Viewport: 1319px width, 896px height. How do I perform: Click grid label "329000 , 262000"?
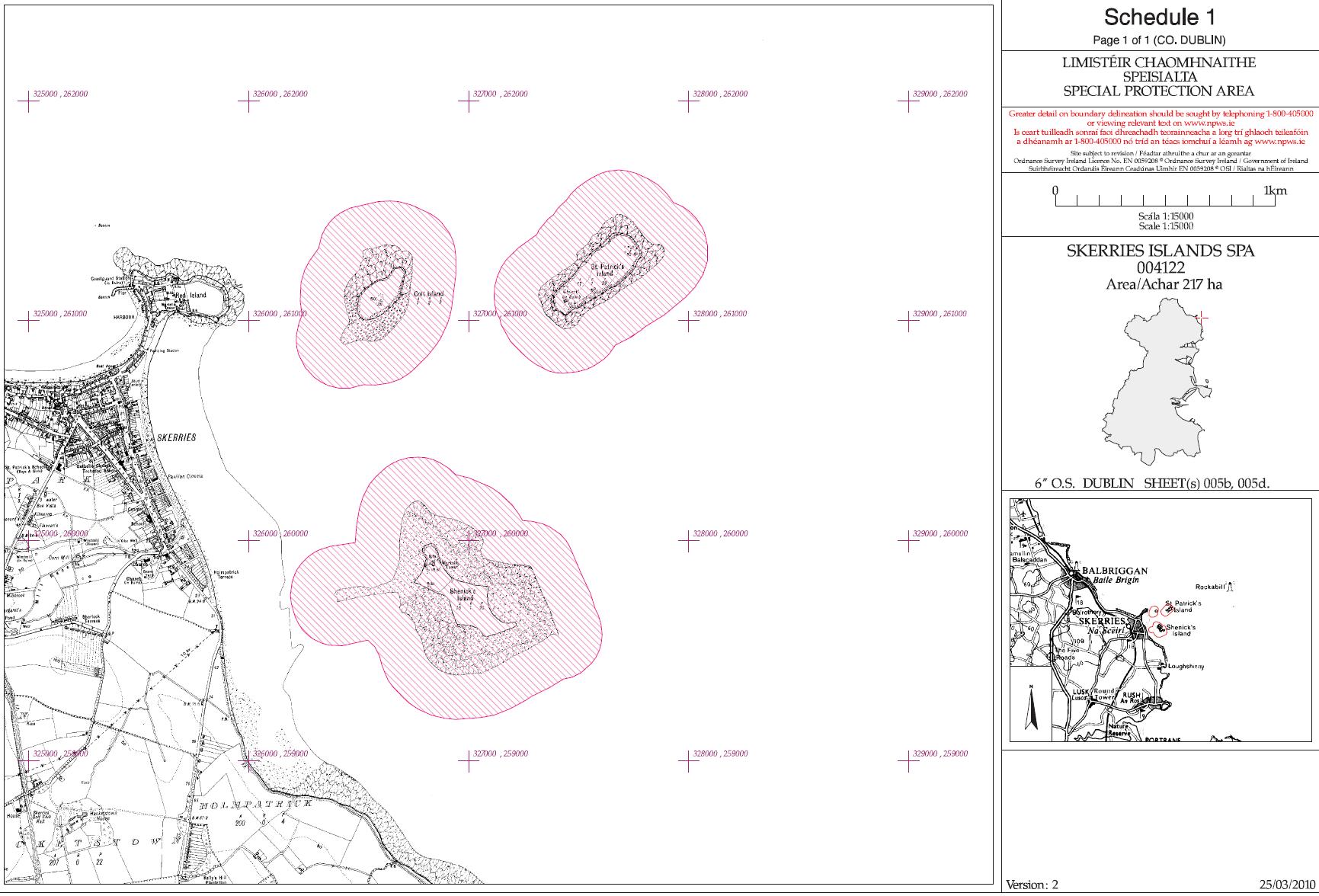(x=940, y=94)
